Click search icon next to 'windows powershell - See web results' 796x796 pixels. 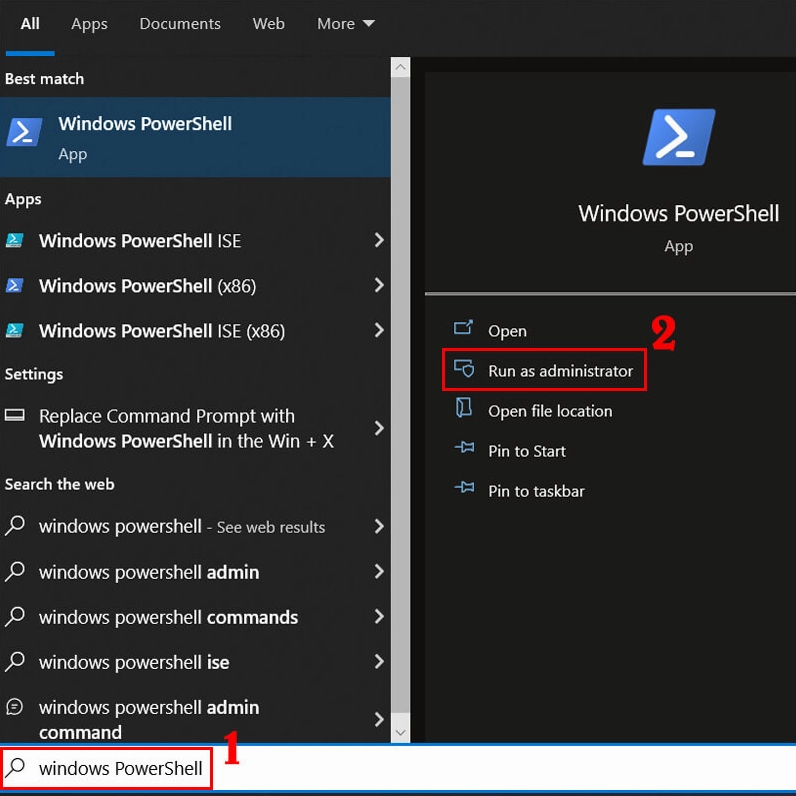pos(15,525)
